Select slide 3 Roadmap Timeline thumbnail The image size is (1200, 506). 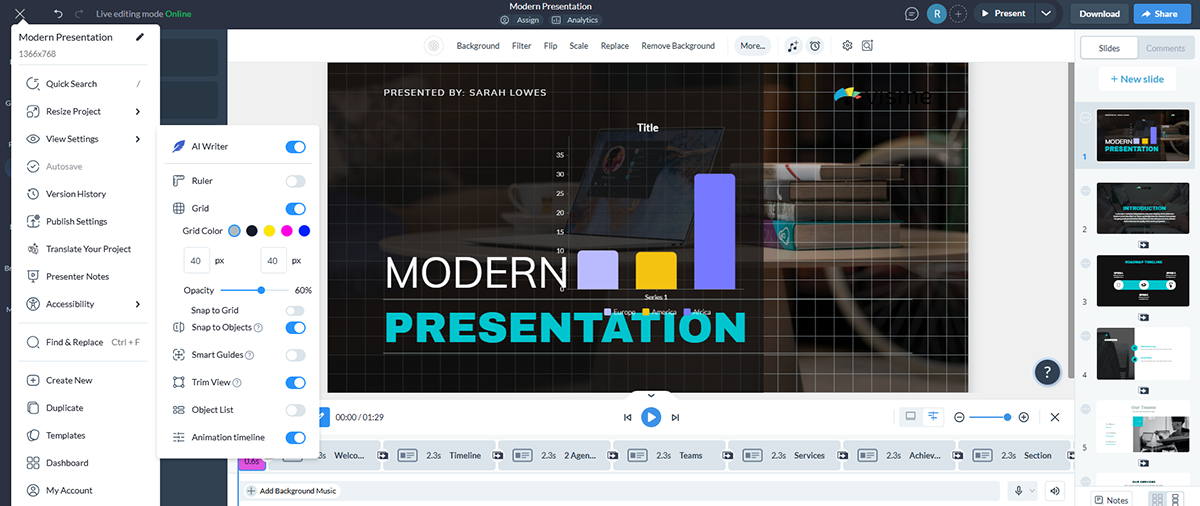tap(1144, 281)
